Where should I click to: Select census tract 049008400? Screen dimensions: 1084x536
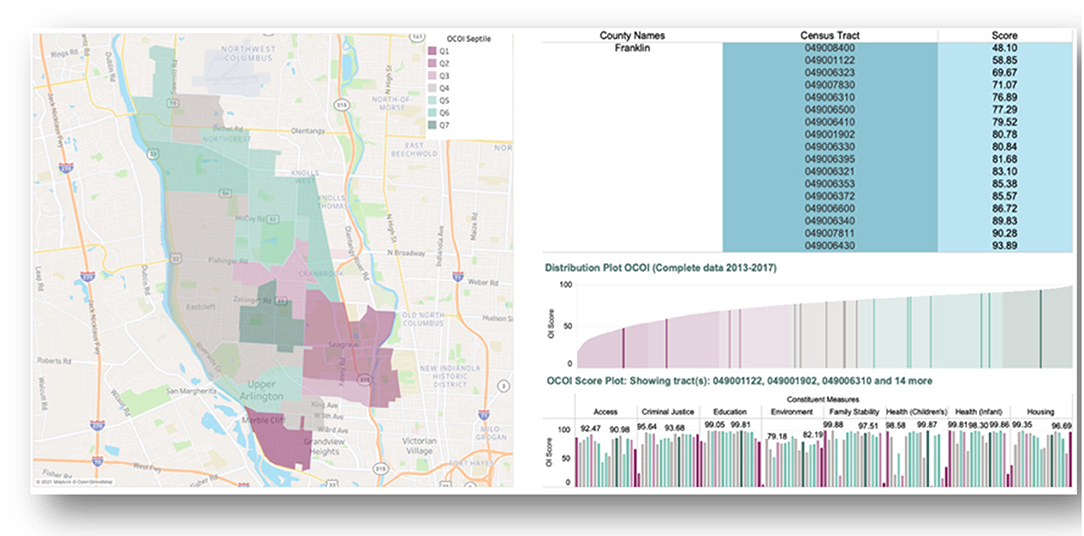(x=830, y=48)
